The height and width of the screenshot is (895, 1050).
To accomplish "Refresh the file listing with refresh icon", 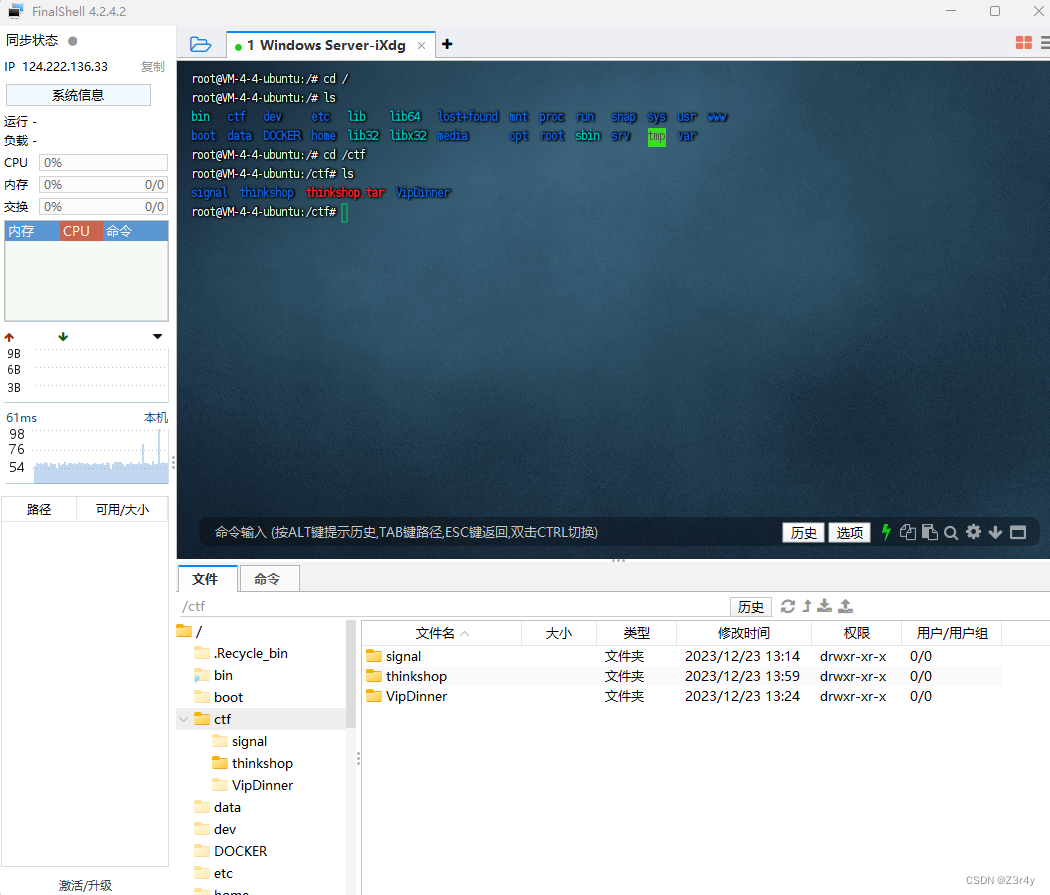I will 788,606.
